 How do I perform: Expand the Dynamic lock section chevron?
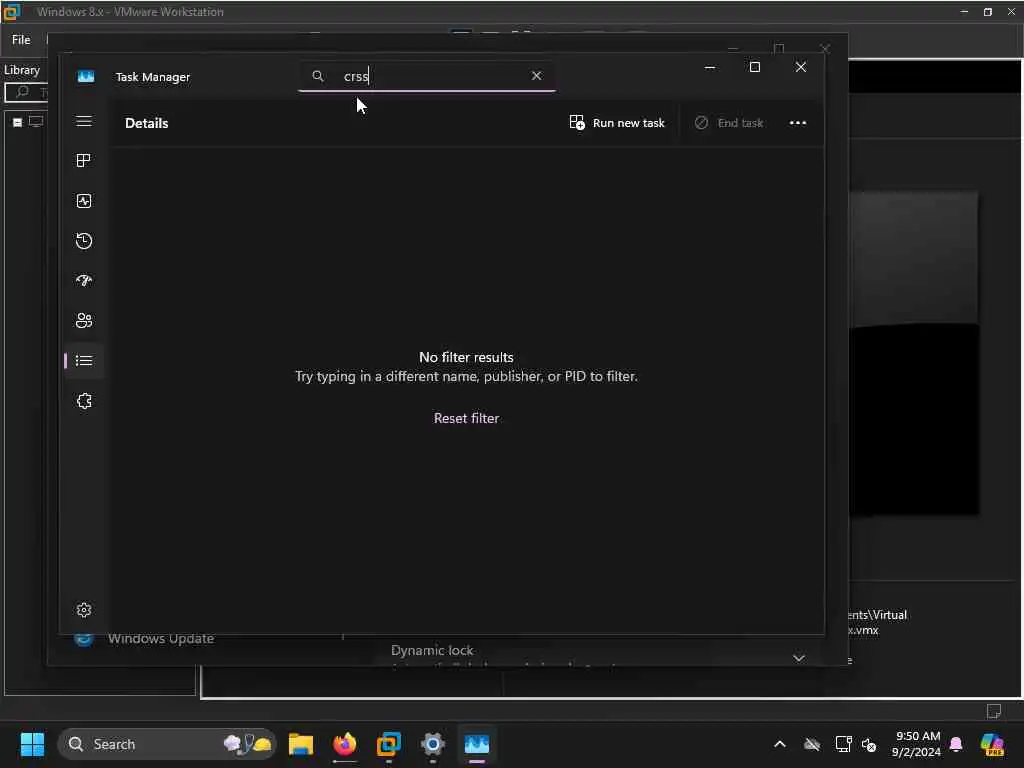point(798,657)
